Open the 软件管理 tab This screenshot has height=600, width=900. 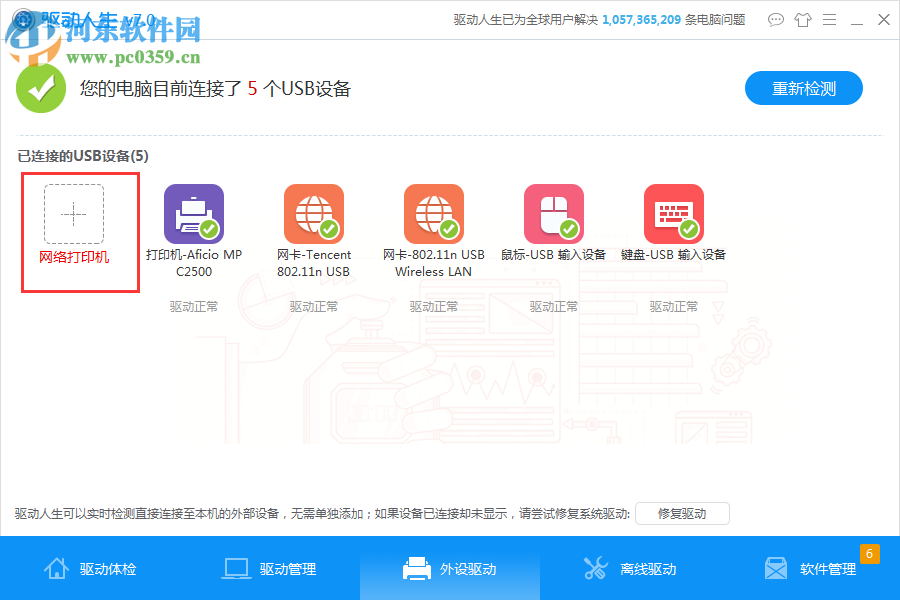click(x=815, y=568)
